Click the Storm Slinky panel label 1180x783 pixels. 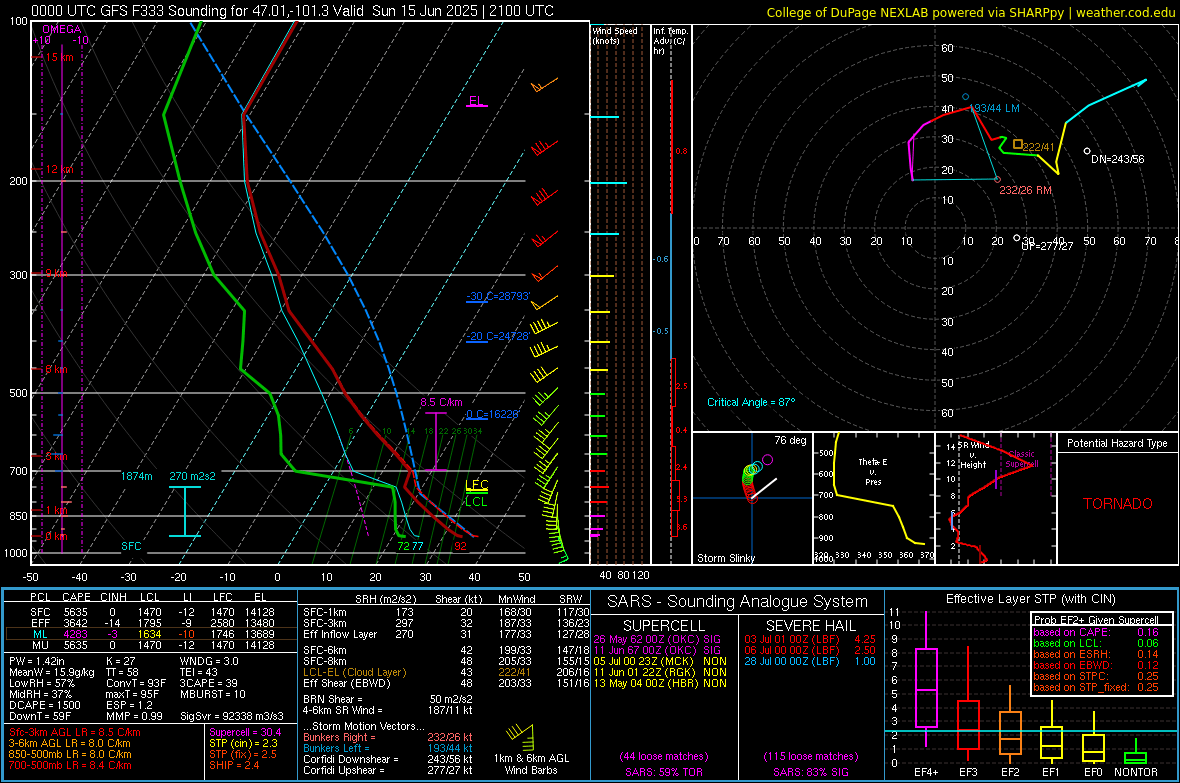point(726,558)
